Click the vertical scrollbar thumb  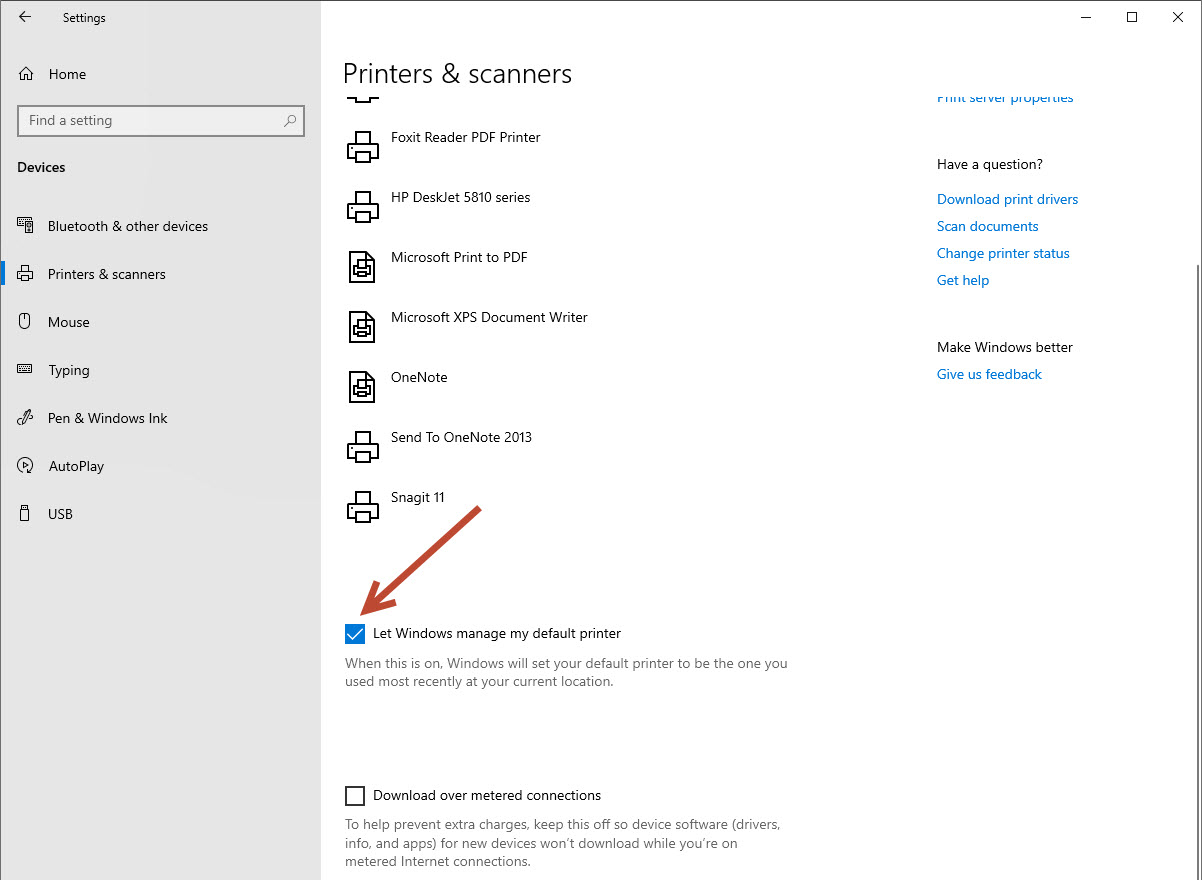[1197, 570]
